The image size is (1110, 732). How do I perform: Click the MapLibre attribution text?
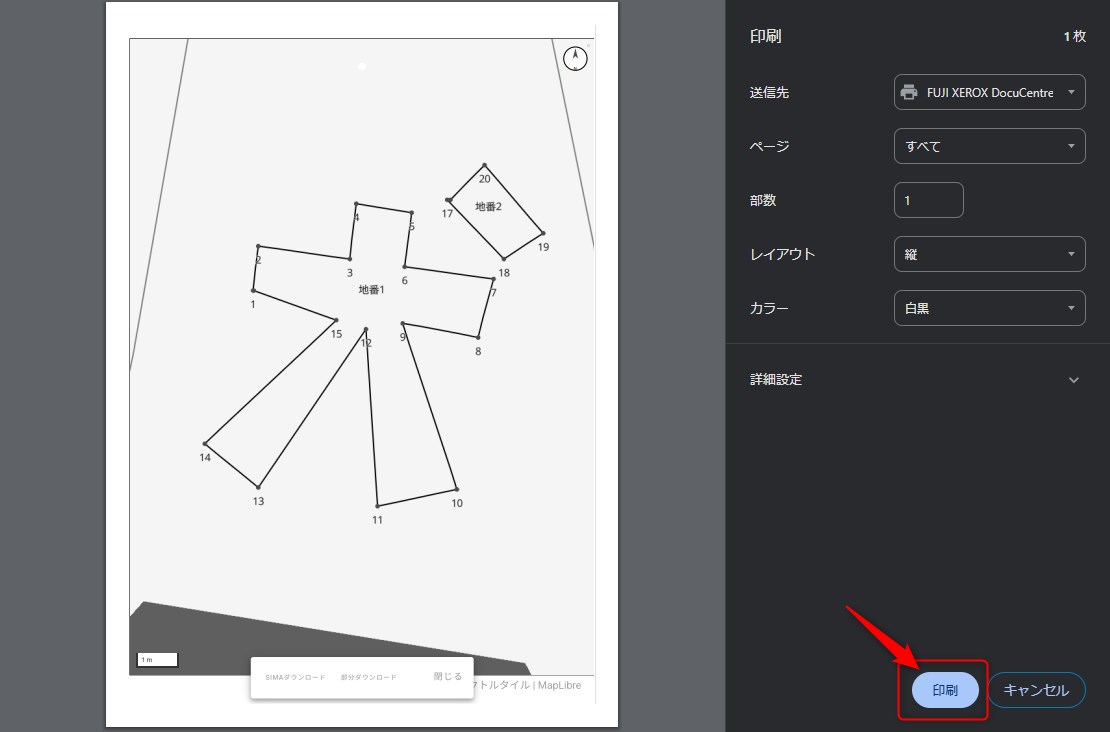[x=559, y=685]
